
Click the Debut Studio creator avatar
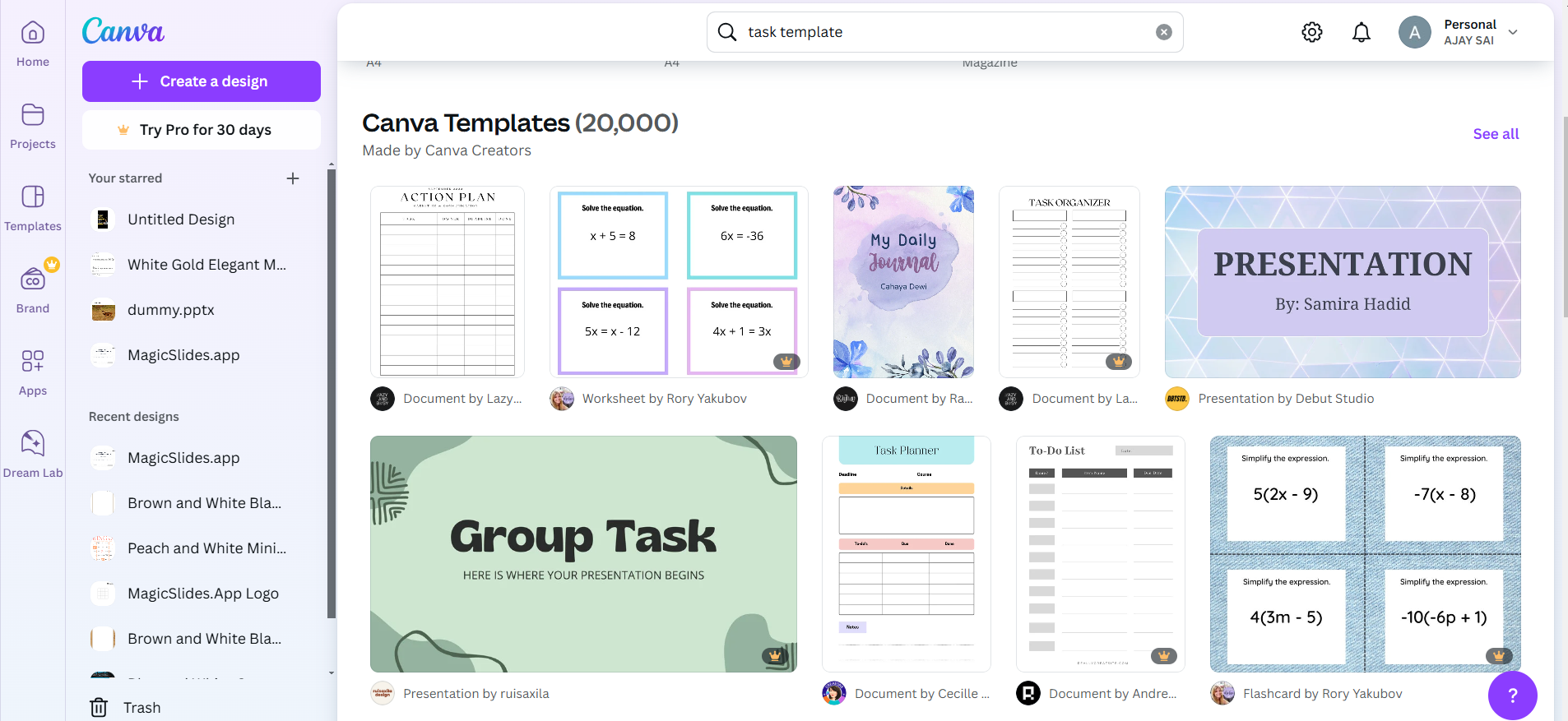tap(1177, 399)
